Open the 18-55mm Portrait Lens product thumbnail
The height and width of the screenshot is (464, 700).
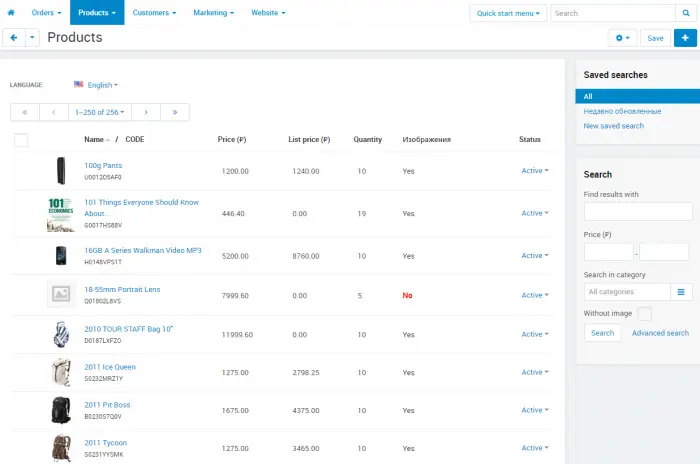tap(61, 294)
